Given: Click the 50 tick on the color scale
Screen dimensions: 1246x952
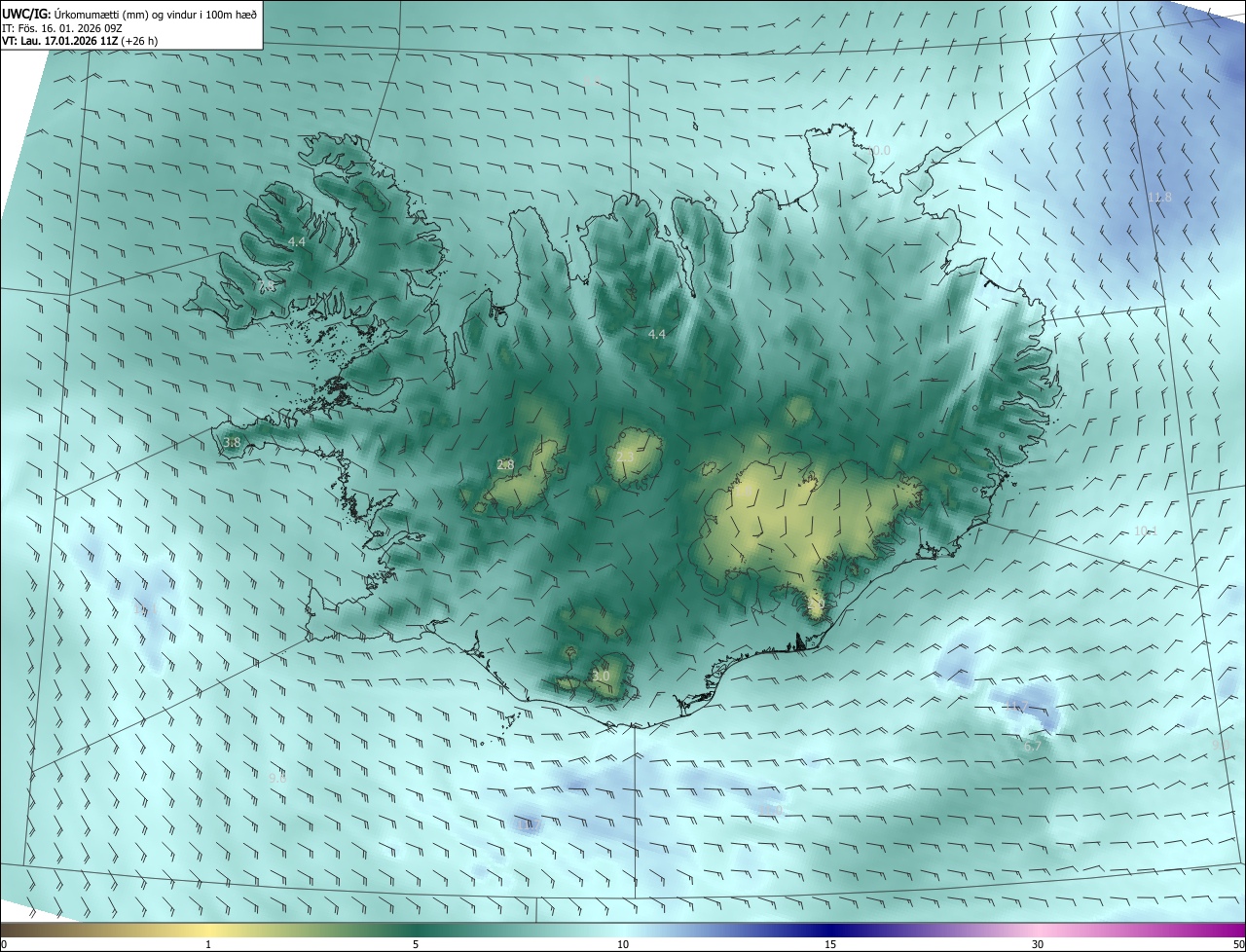Looking at the screenshot, I should (x=1238, y=944).
